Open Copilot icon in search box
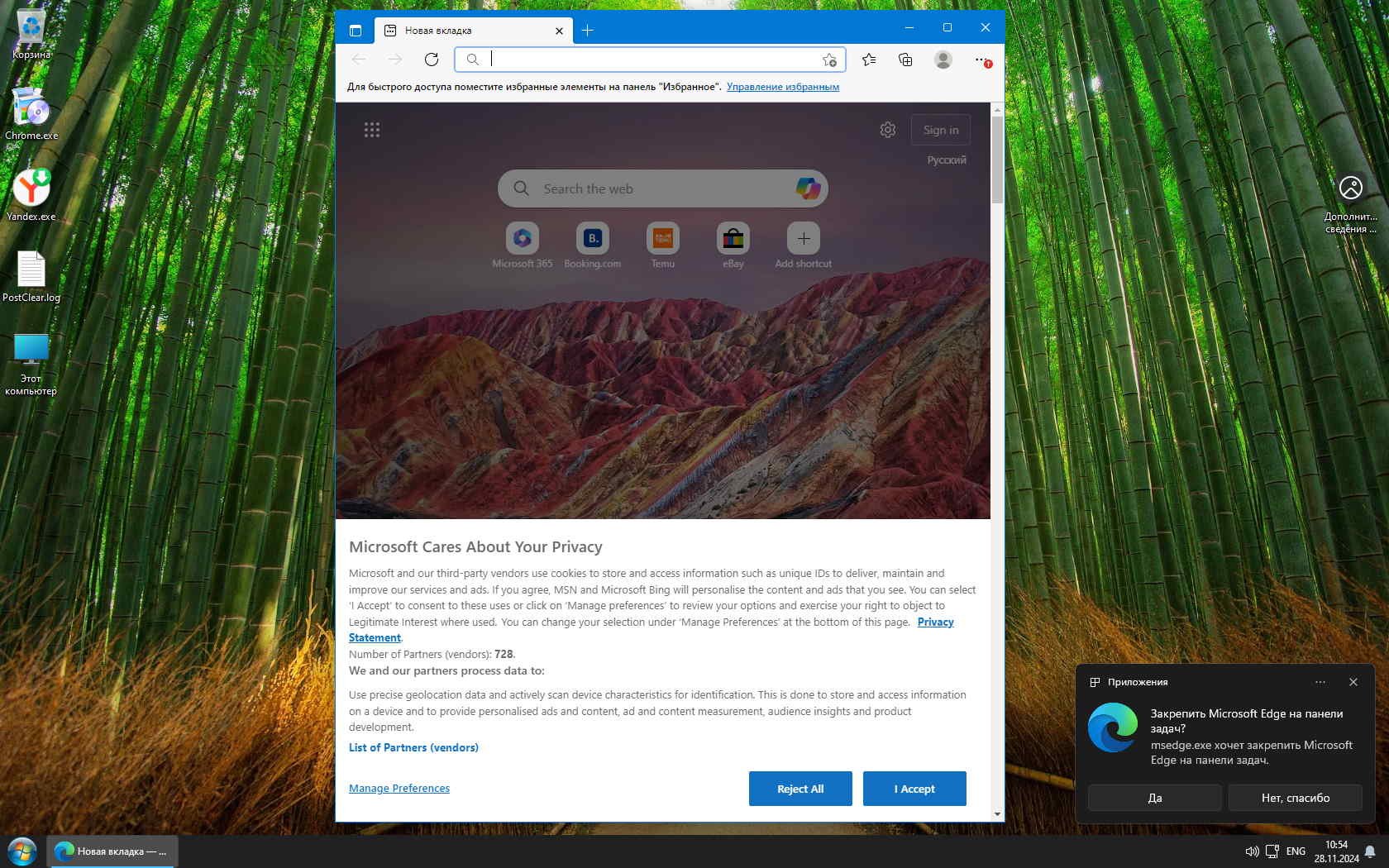1389x868 pixels. click(808, 188)
